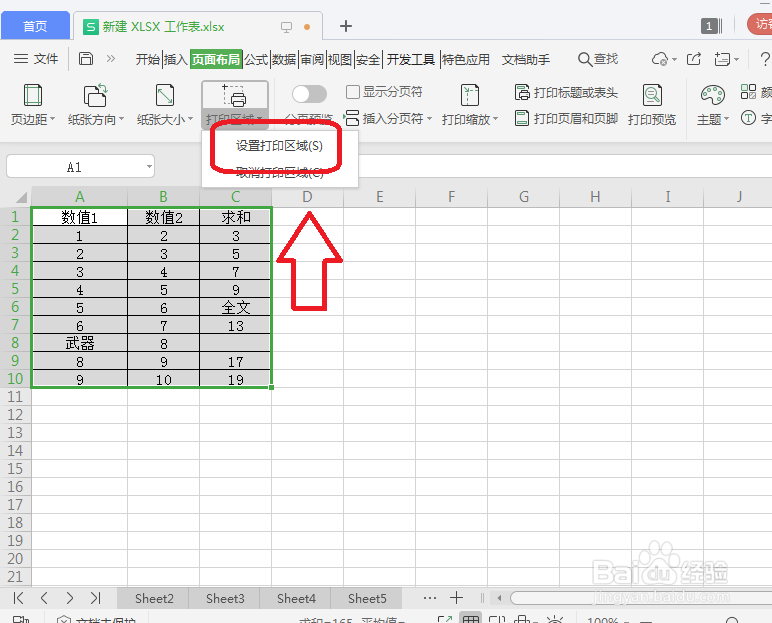Add a new sheet with plus icon
The image size is (772, 623).
click(456, 598)
